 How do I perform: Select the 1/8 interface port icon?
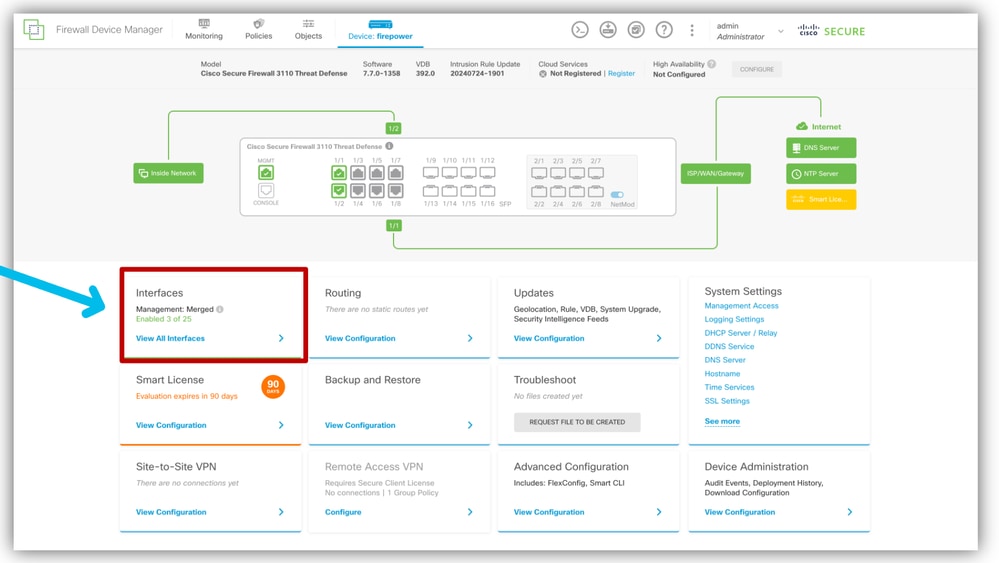pyautogui.click(x=396, y=190)
